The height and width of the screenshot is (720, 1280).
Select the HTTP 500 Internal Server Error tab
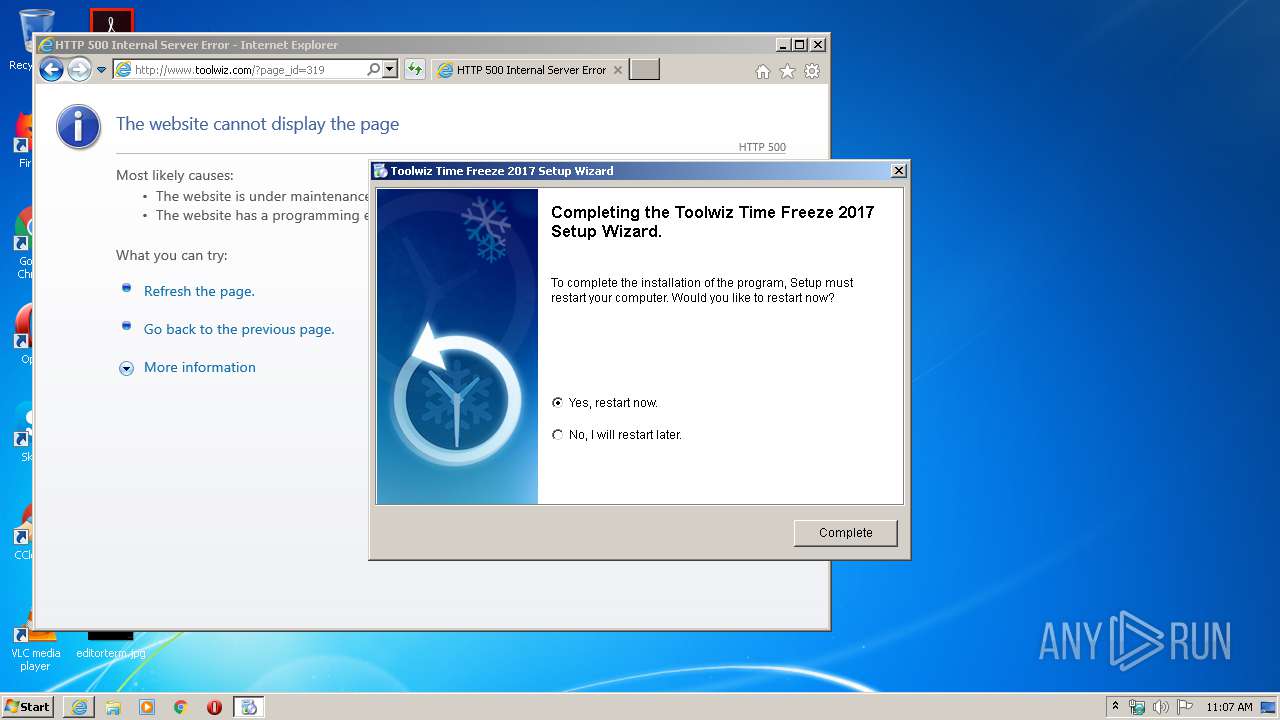[530, 70]
